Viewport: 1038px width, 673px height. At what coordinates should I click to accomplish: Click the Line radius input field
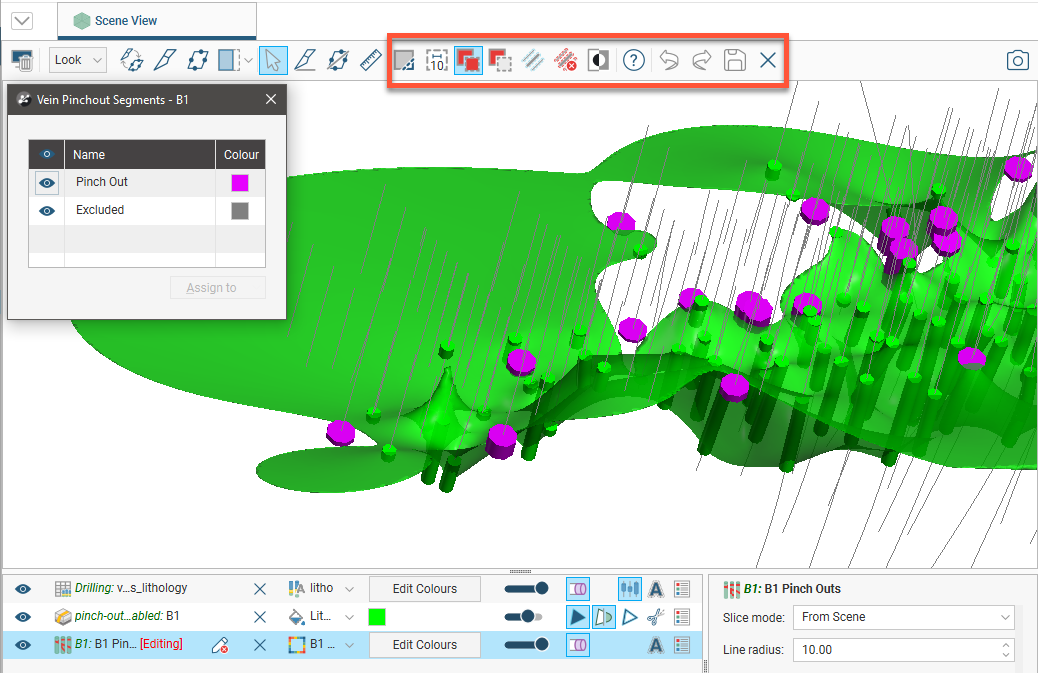point(895,650)
